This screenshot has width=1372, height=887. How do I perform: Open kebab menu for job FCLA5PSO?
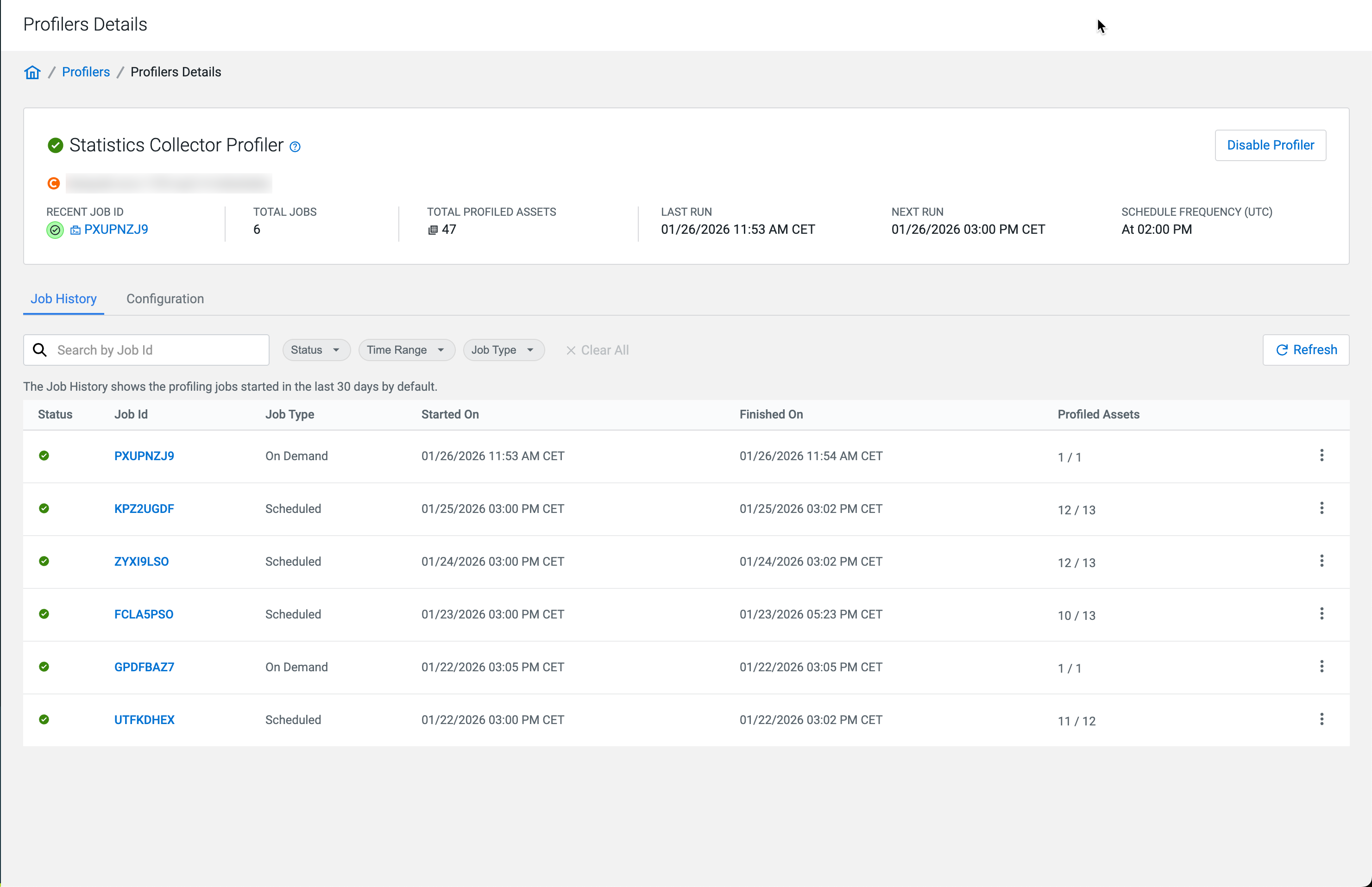click(x=1322, y=613)
